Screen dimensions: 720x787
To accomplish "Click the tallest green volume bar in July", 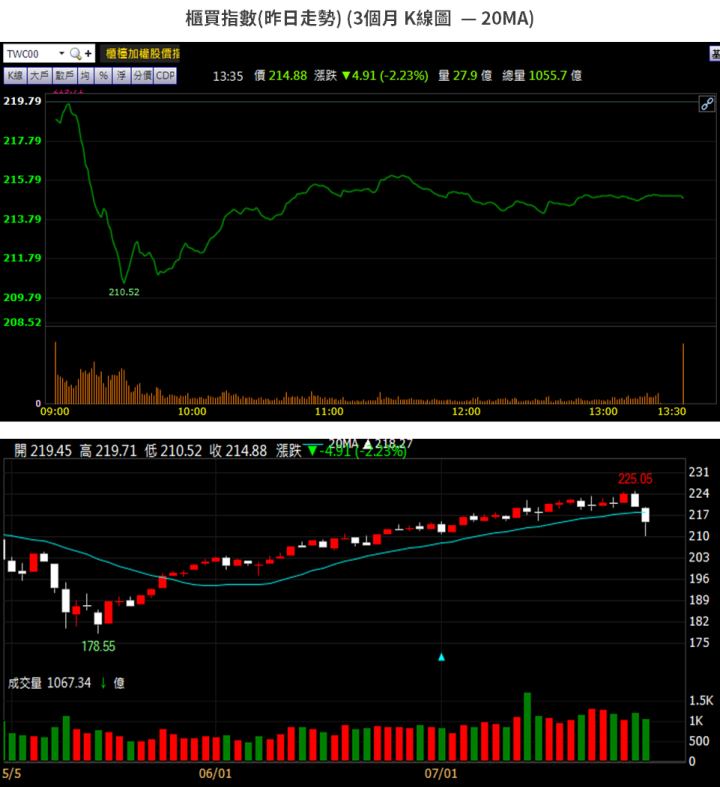I will [x=527, y=727].
